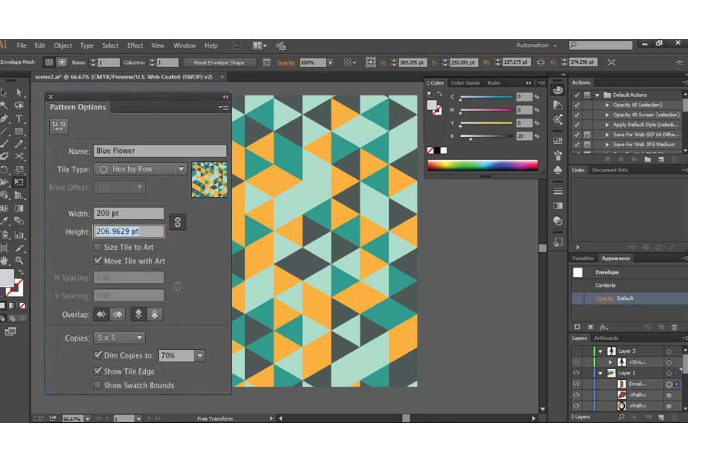
Task: Collapse Layer 3 in Layers panel
Action: (x=600, y=351)
